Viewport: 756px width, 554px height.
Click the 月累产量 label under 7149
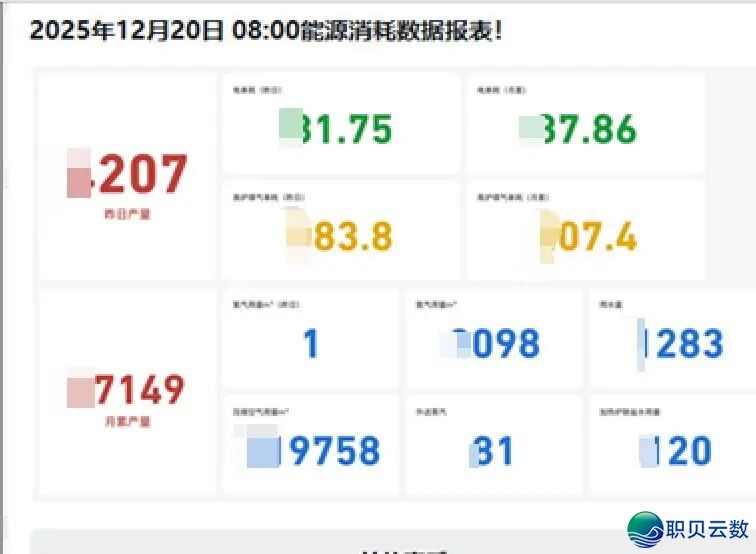127,422
